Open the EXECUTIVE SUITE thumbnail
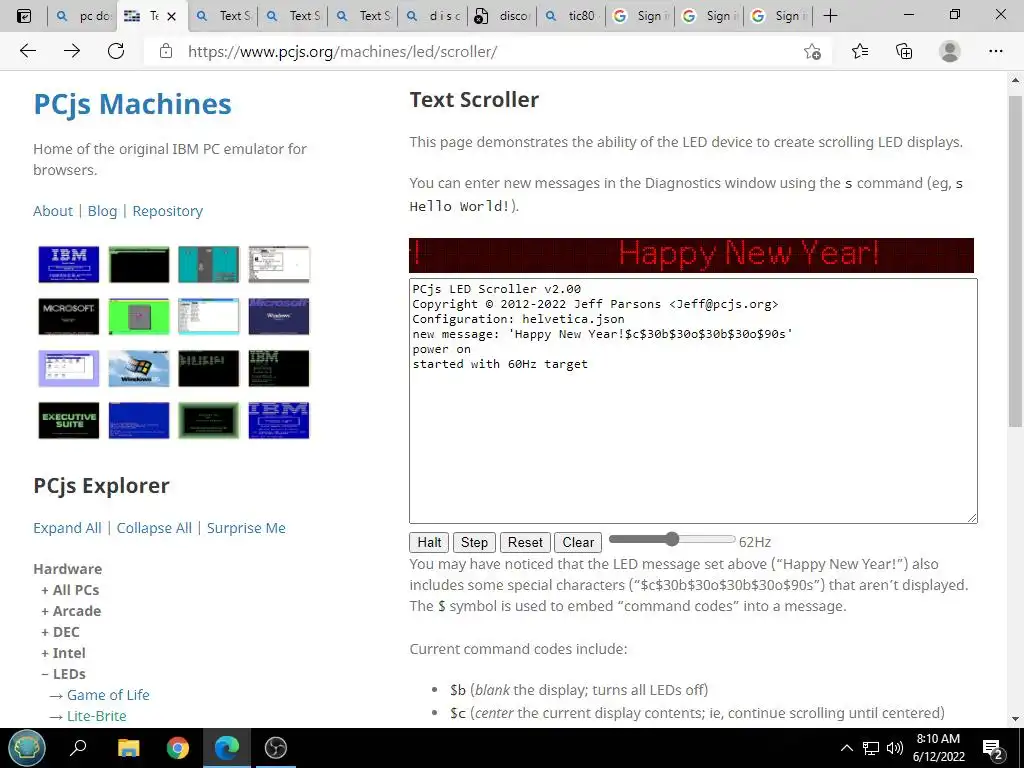Viewport: 1024px width, 768px height. tap(69, 421)
